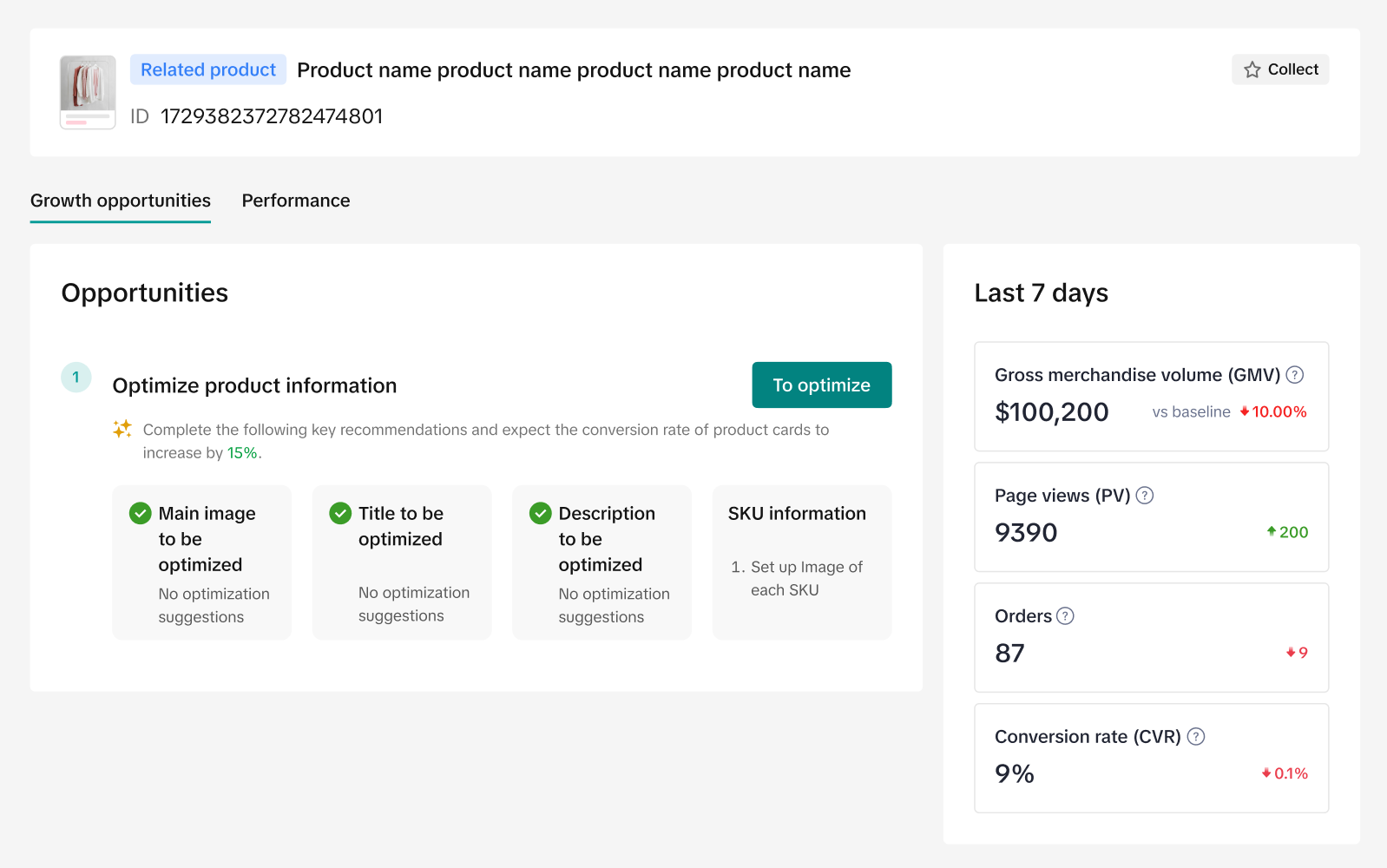The height and width of the screenshot is (868, 1387).
Task: Click the star icon on Collect button
Action: pyautogui.click(x=1252, y=70)
